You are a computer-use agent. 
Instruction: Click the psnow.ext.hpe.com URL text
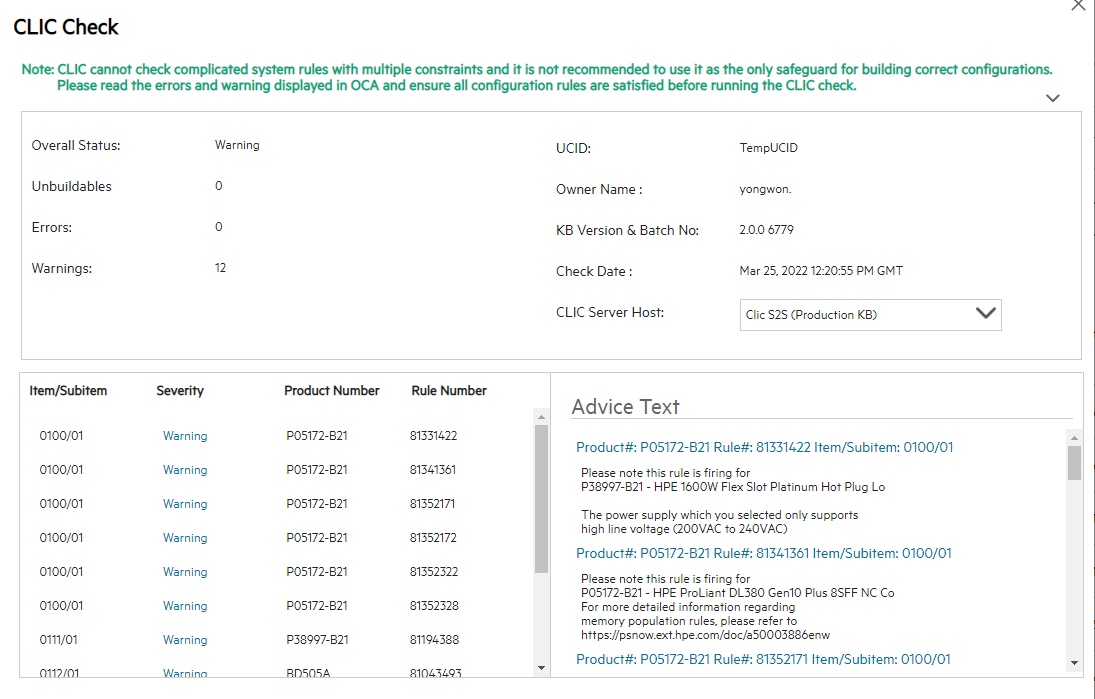tap(705, 635)
